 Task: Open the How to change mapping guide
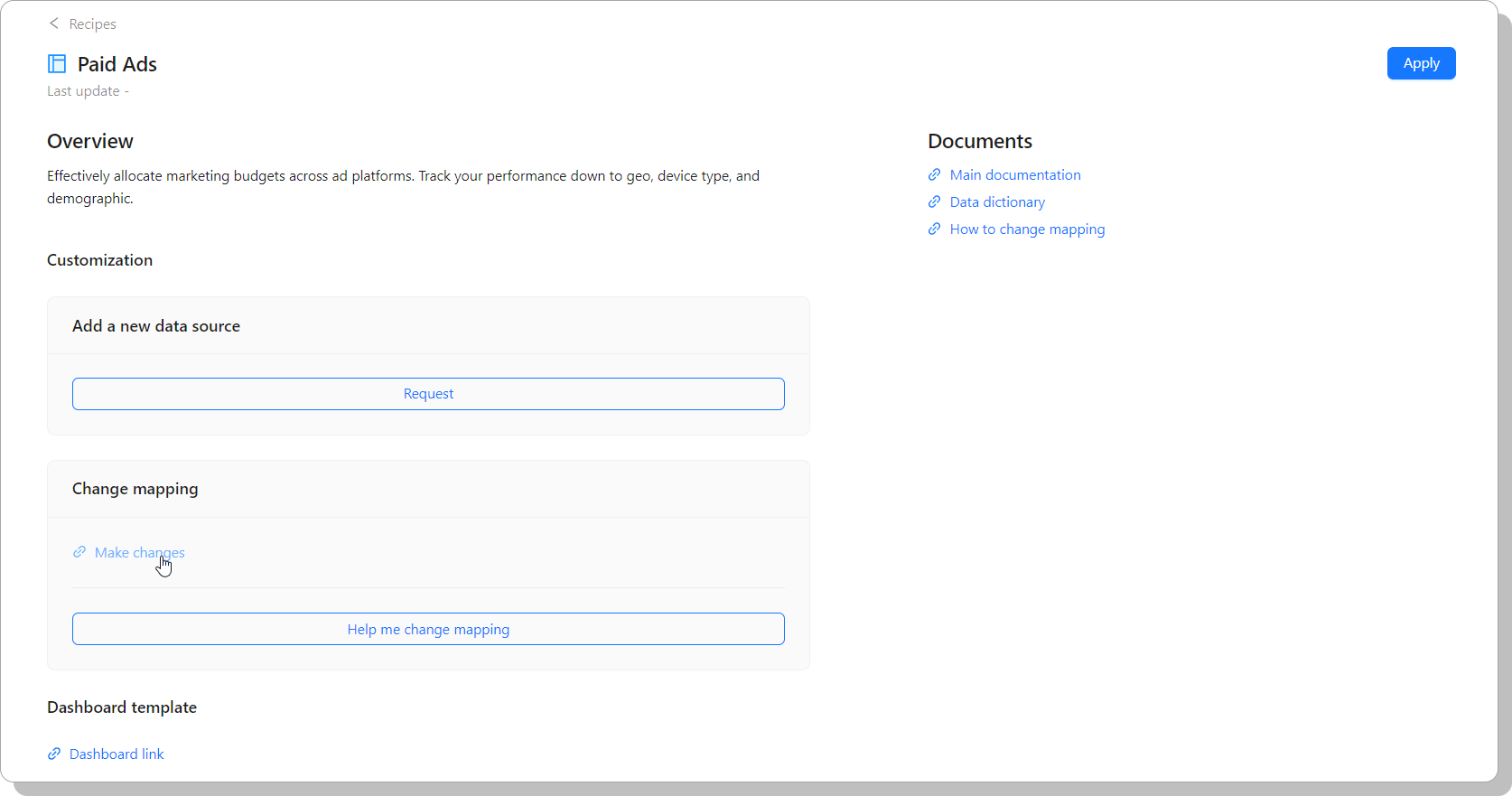click(1027, 229)
